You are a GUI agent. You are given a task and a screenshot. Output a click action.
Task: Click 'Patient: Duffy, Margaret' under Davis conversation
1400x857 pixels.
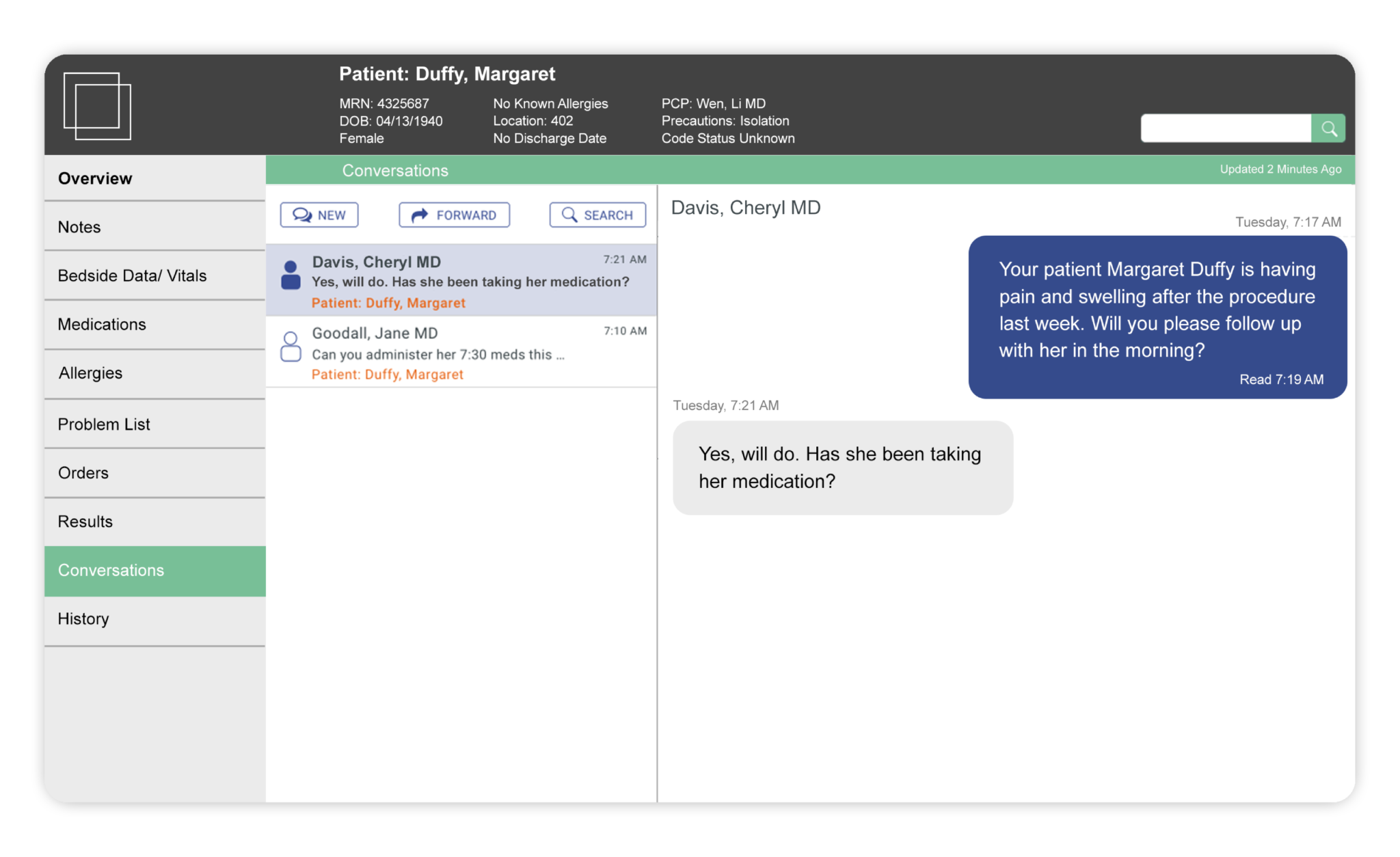(x=388, y=303)
